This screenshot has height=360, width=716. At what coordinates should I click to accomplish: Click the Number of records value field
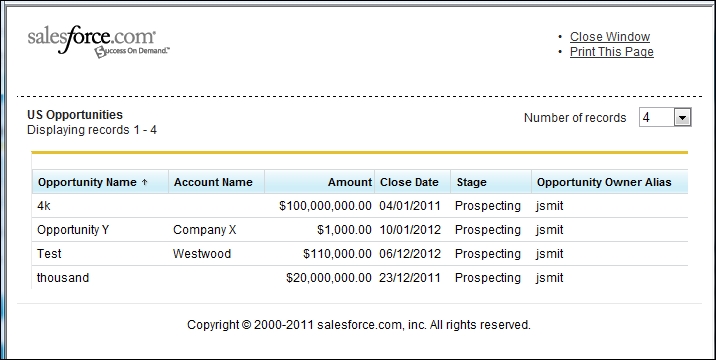click(x=657, y=117)
